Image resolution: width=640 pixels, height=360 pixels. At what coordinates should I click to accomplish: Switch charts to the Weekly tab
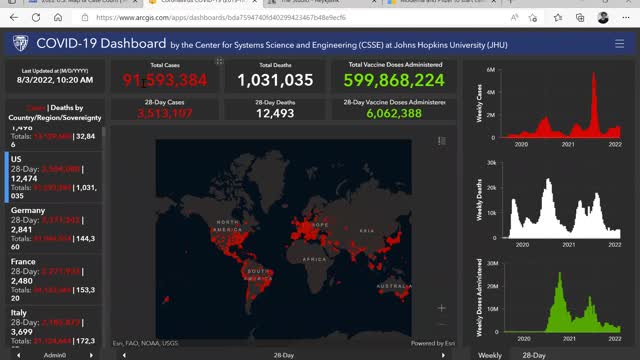coord(490,356)
